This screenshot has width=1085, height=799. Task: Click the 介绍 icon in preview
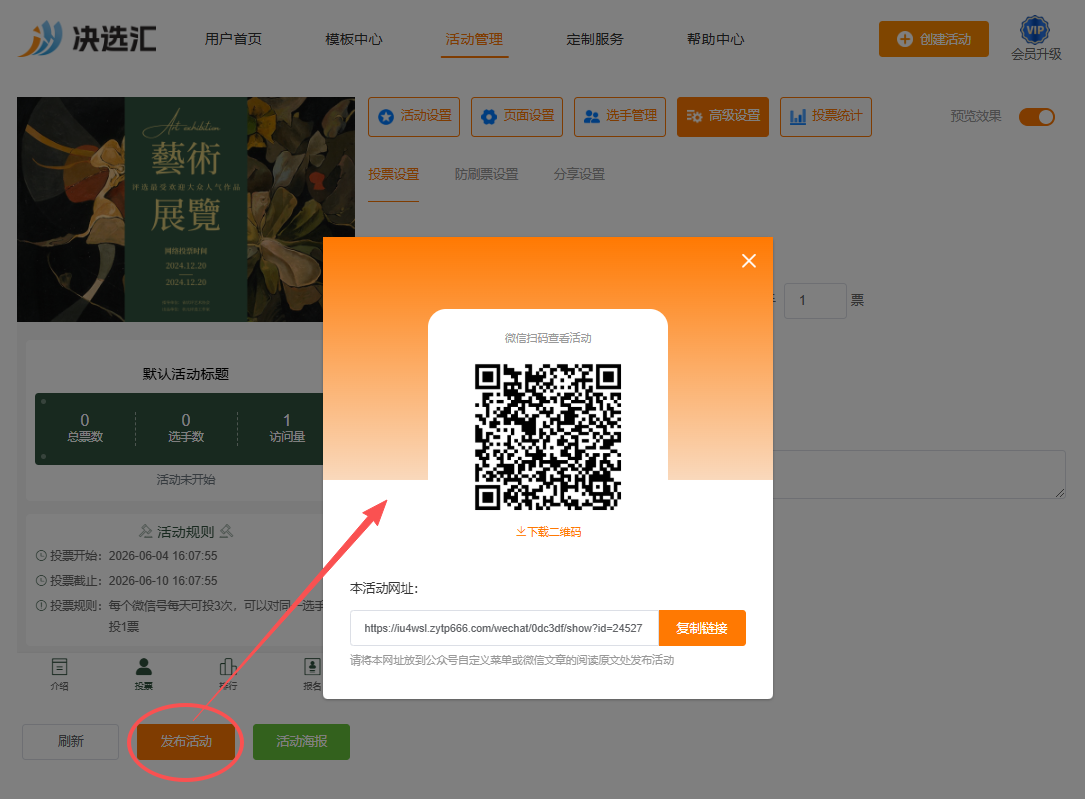[x=60, y=674]
